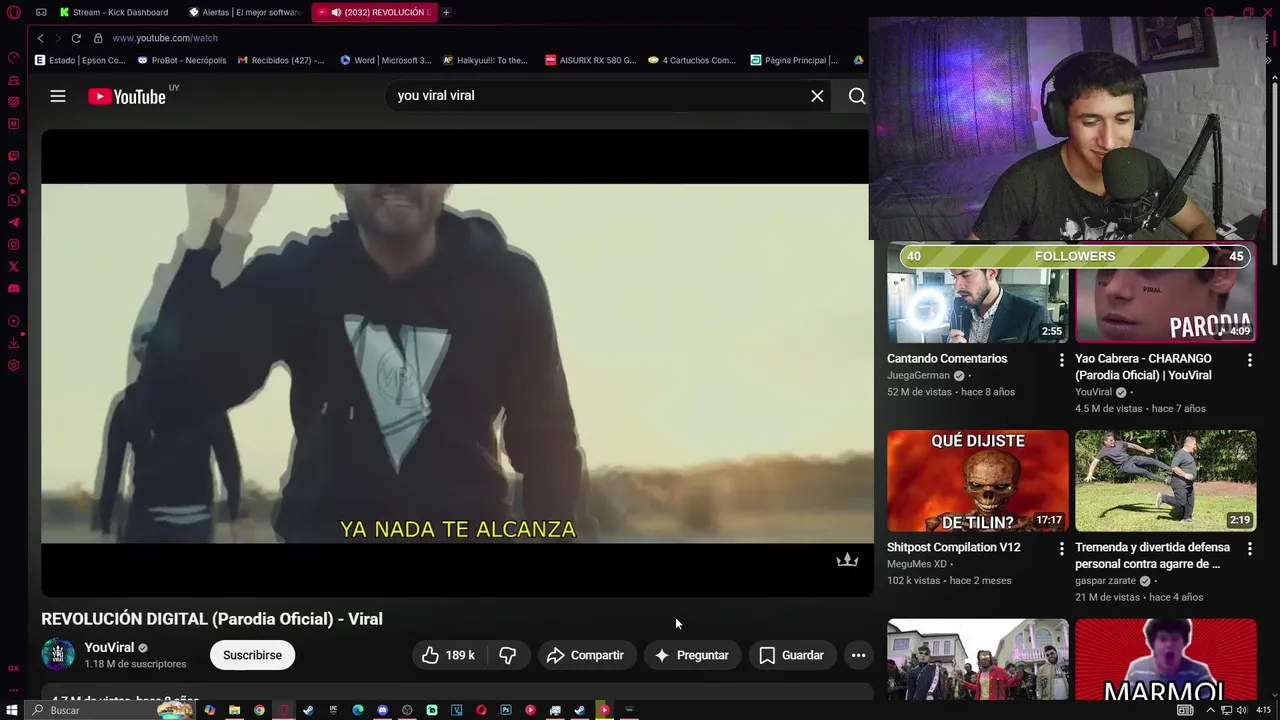Open Shitpost Compilation V12 thumbnail
Viewport: 1280px width, 720px height.
977,481
